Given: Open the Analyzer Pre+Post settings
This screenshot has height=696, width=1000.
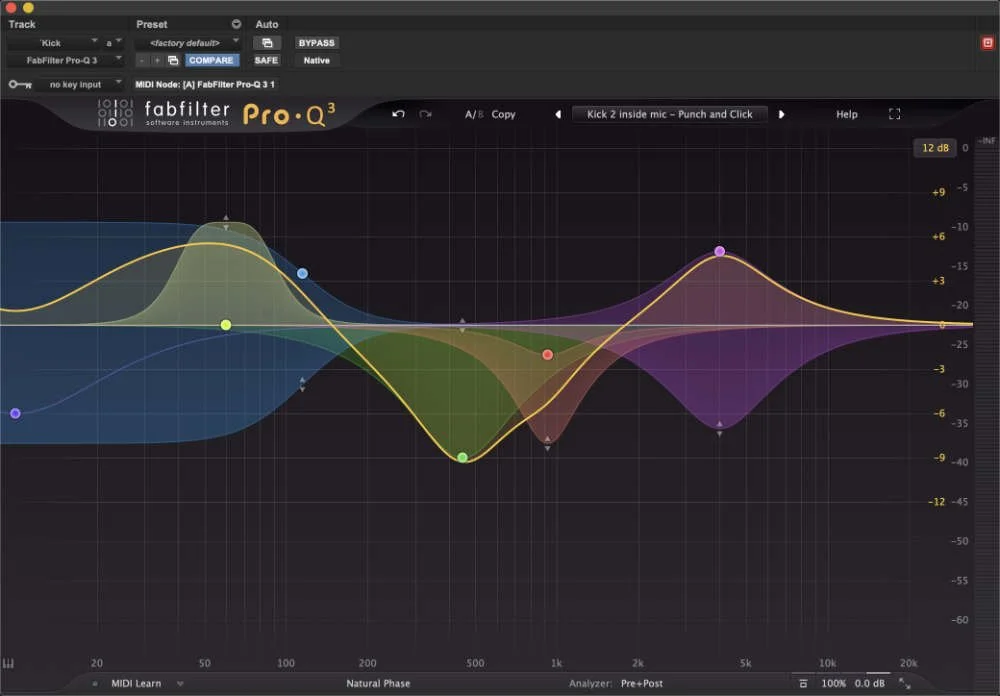Looking at the screenshot, I should (x=642, y=683).
